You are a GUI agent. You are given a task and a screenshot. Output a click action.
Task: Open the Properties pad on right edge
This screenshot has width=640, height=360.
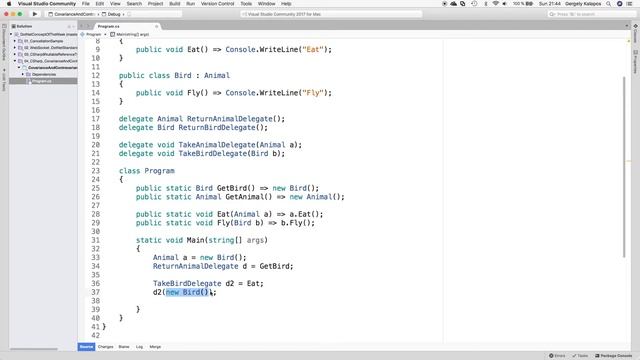coord(636,62)
